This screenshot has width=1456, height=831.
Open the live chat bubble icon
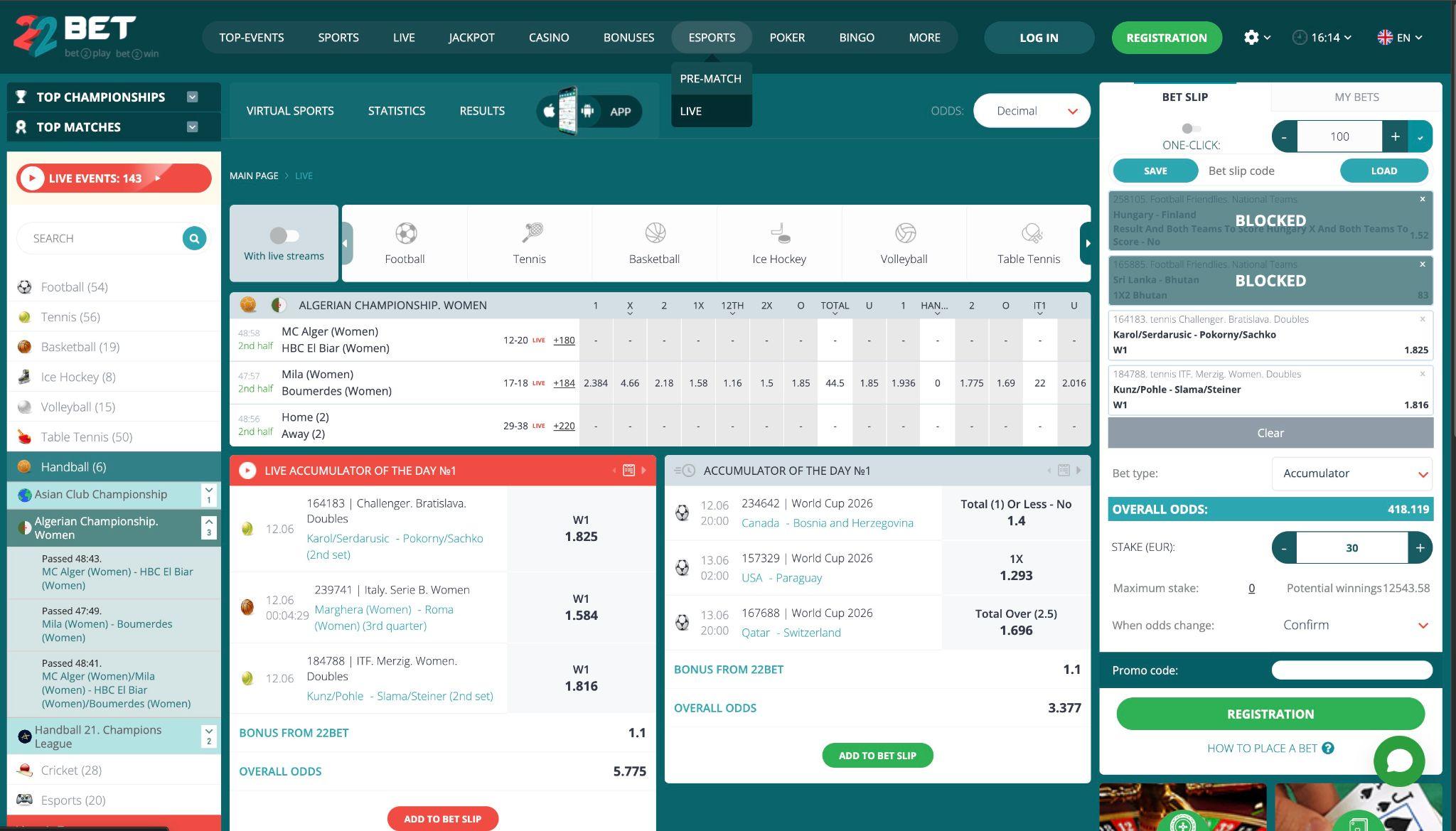tap(1399, 761)
